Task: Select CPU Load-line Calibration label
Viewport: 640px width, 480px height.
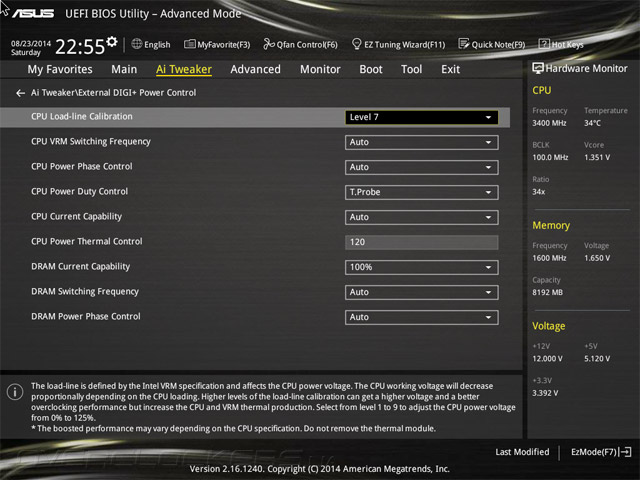Action: pyautogui.click(x=82, y=116)
